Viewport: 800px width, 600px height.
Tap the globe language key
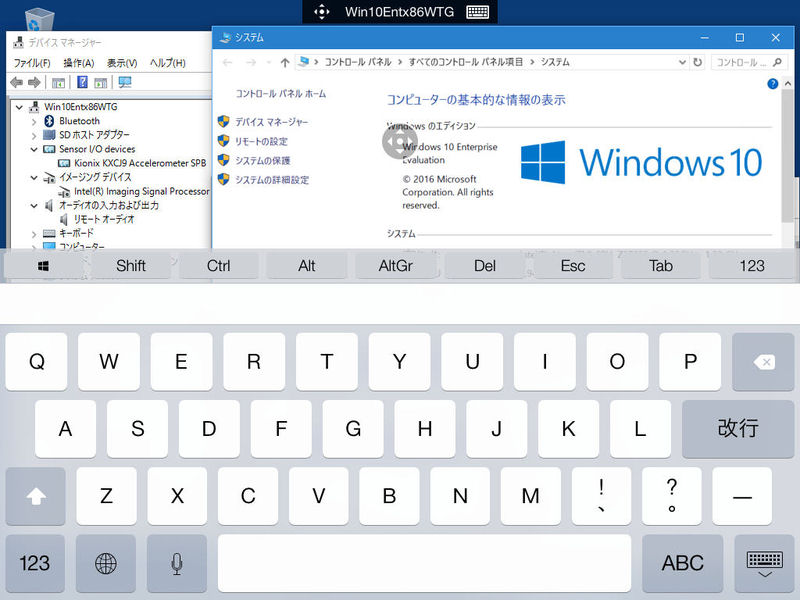[106, 563]
